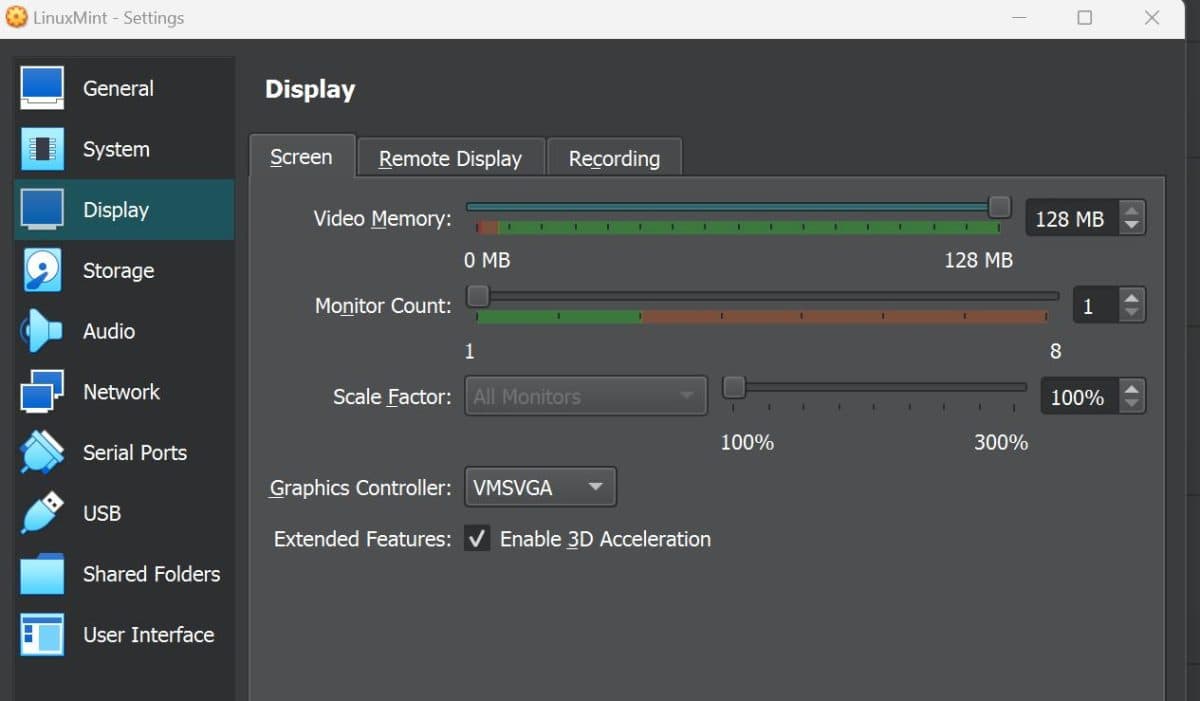Viewport: 1200px width, 701px height.
Task: Increase Scale Factor percentage with up arrow
Action: click(1131, 389)
